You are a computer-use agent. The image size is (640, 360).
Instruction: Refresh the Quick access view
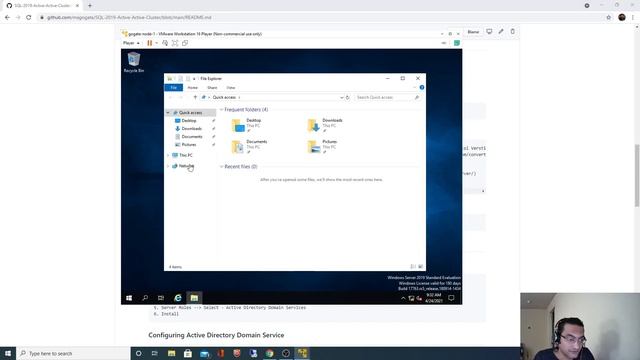348,98
